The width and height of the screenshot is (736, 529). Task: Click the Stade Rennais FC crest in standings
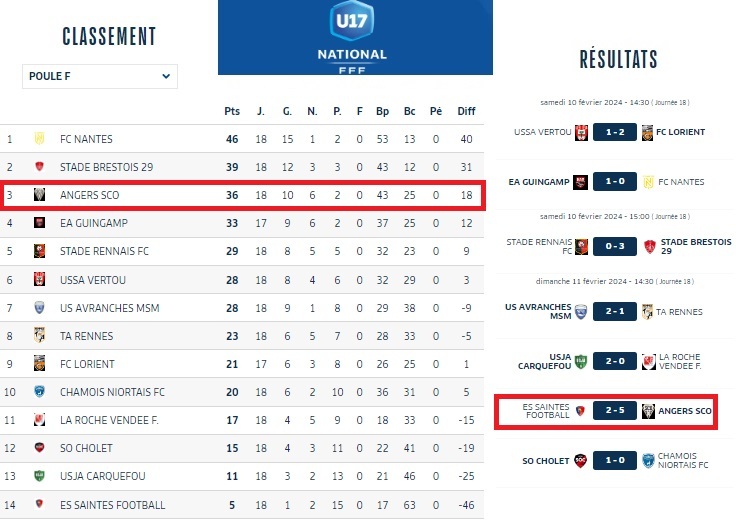click(40, 251)
